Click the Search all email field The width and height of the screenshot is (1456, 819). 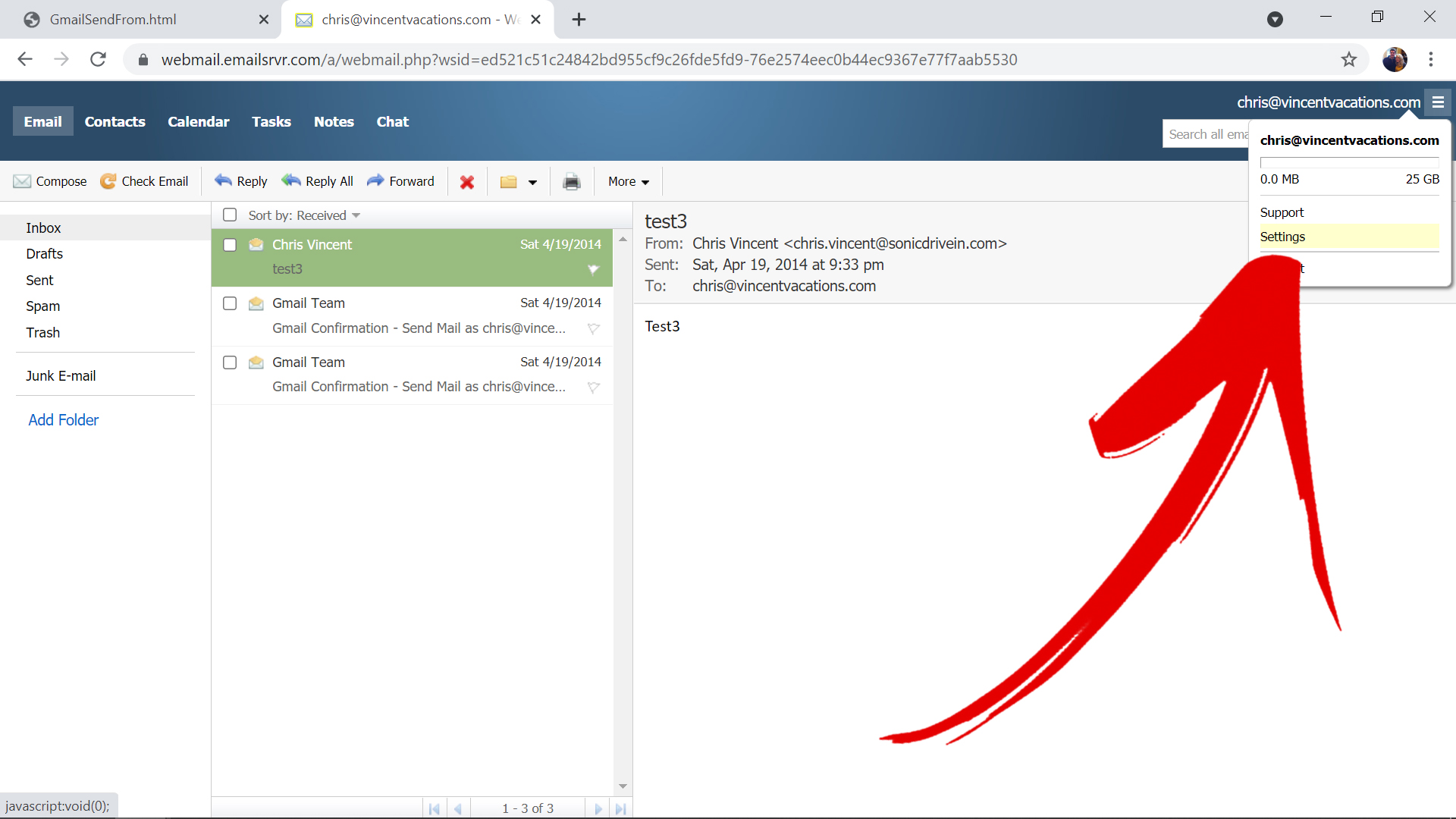point(1206,134)
